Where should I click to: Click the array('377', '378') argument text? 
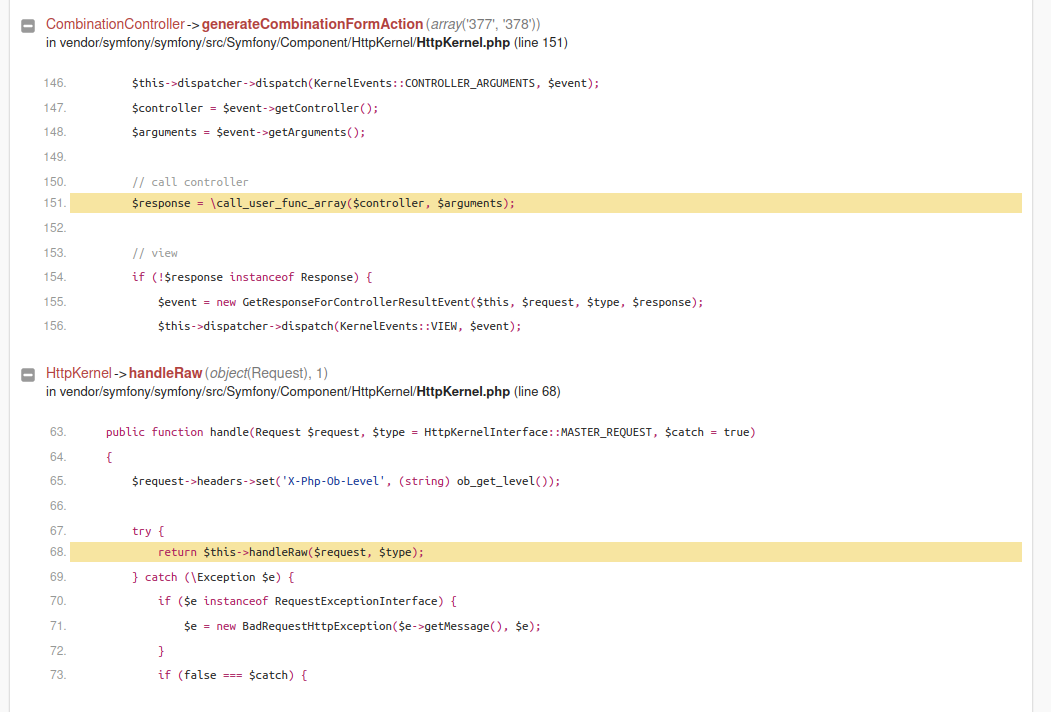tap(483, 24)
